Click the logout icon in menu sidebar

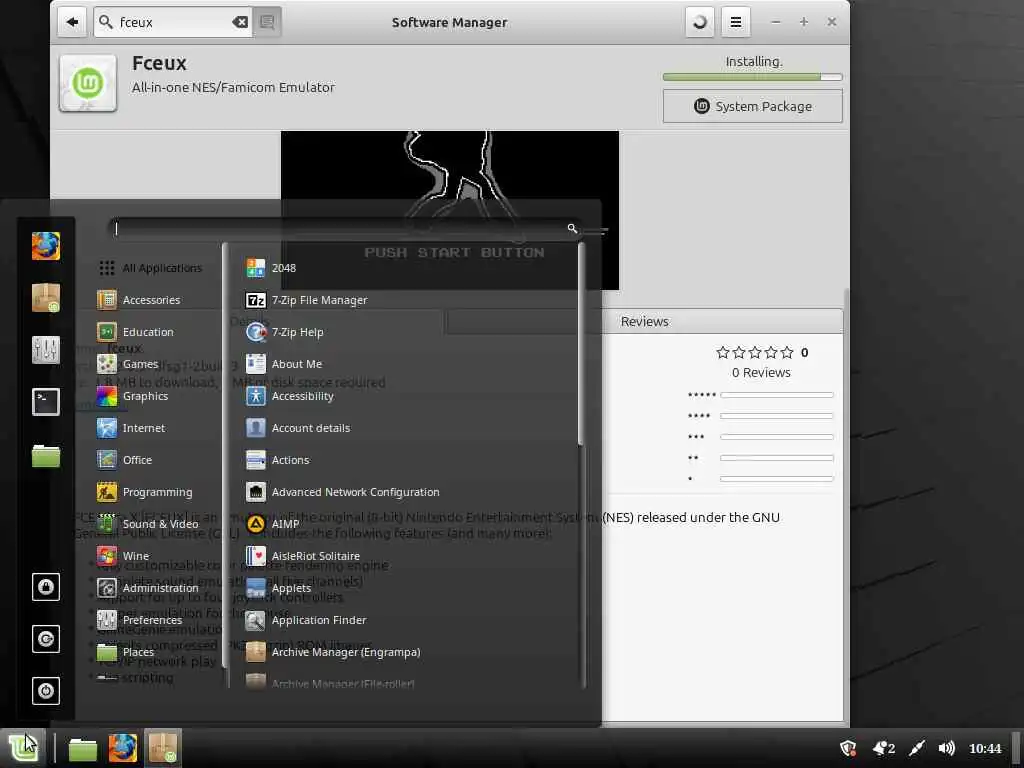pyautogui.click(x=46, y=638)
